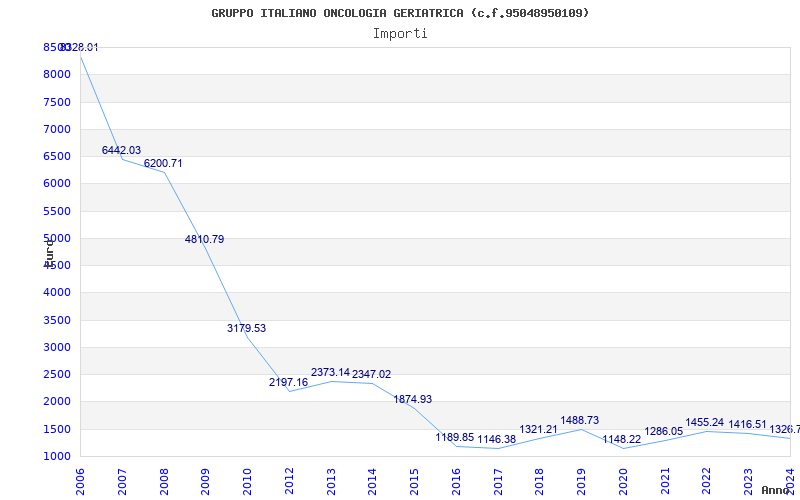Click the 2006 x-axis year label
Image resolution: width=800 pixels, height=500 pixels.
(x=80, y=481)
